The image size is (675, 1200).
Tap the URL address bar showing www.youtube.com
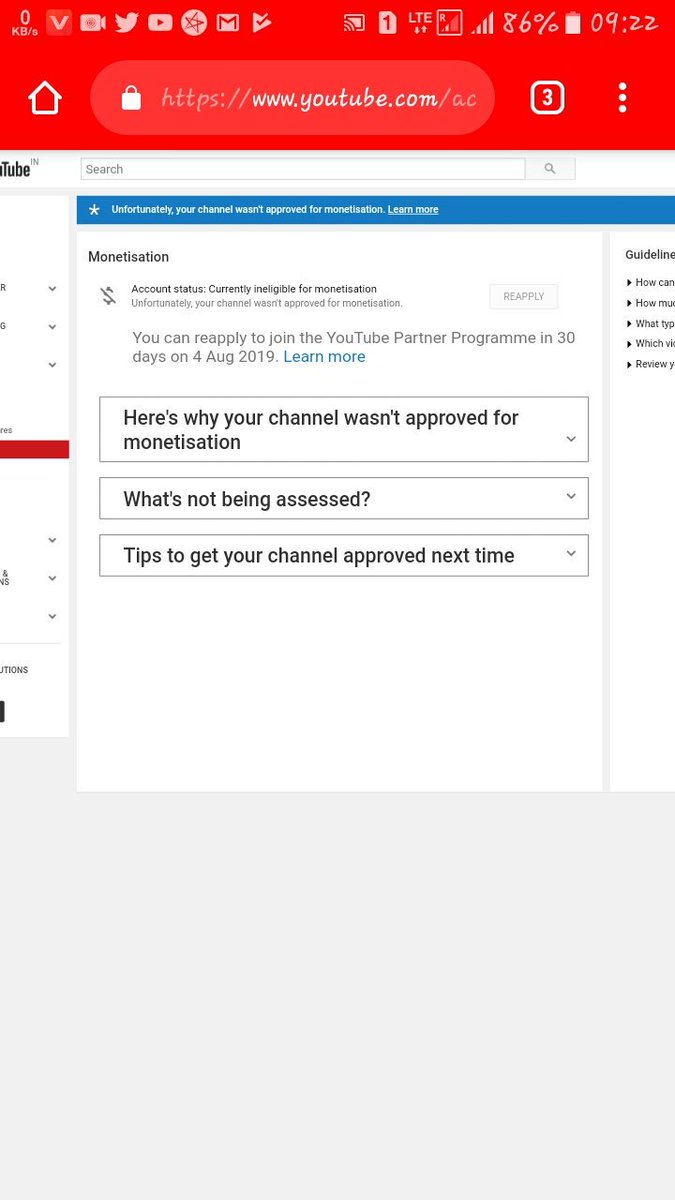(x=292, y=98)
